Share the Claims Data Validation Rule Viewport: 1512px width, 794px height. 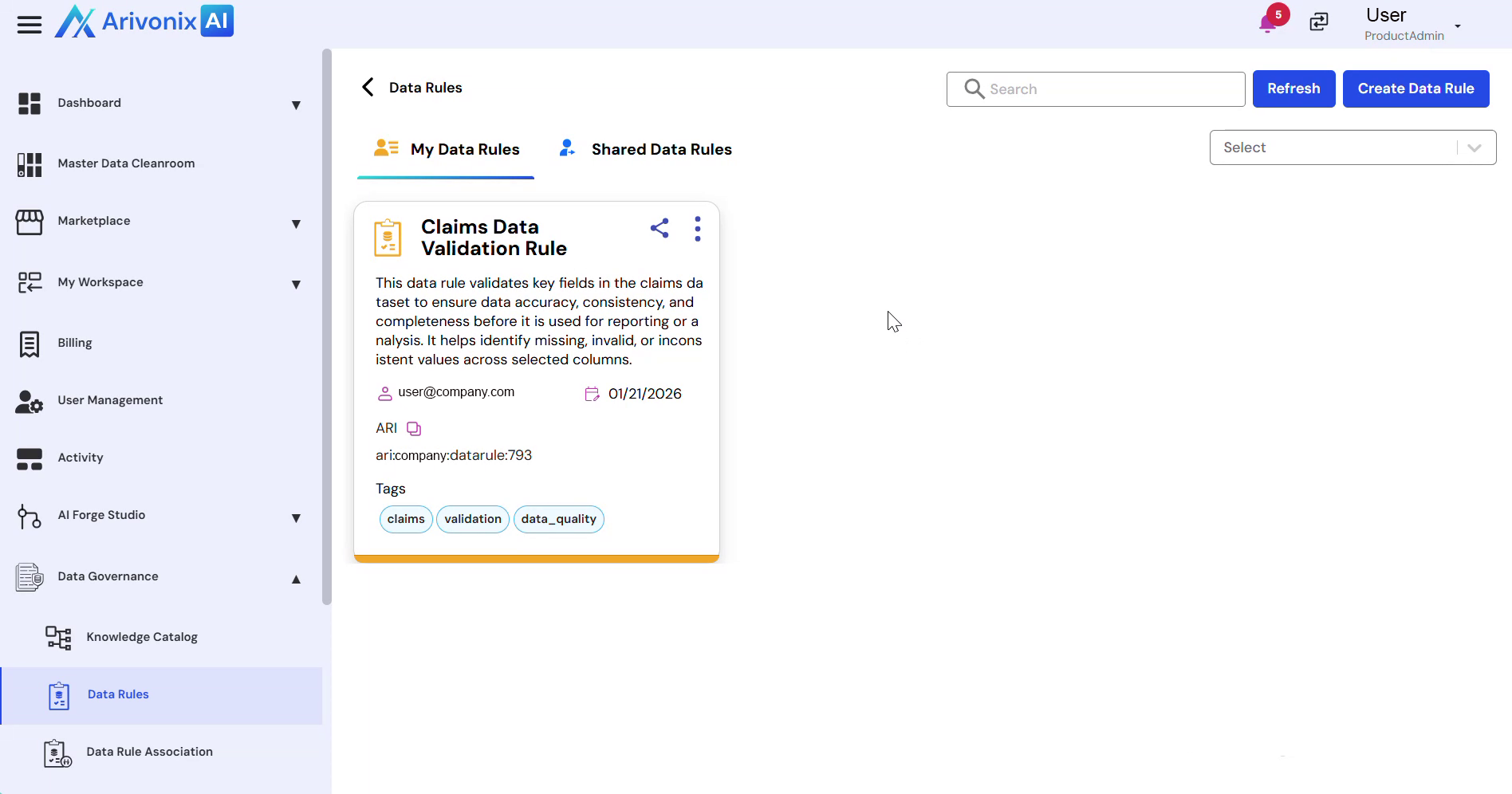[660, 229]
